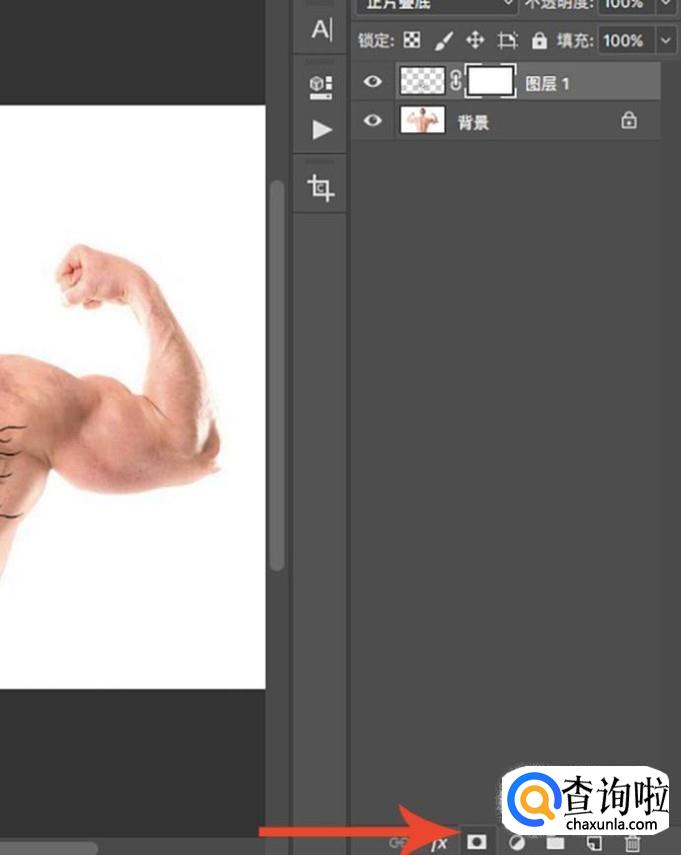Open the Actions panel play icon
The width and height of the screenshot is (681, 855).
tap(321, 130)
